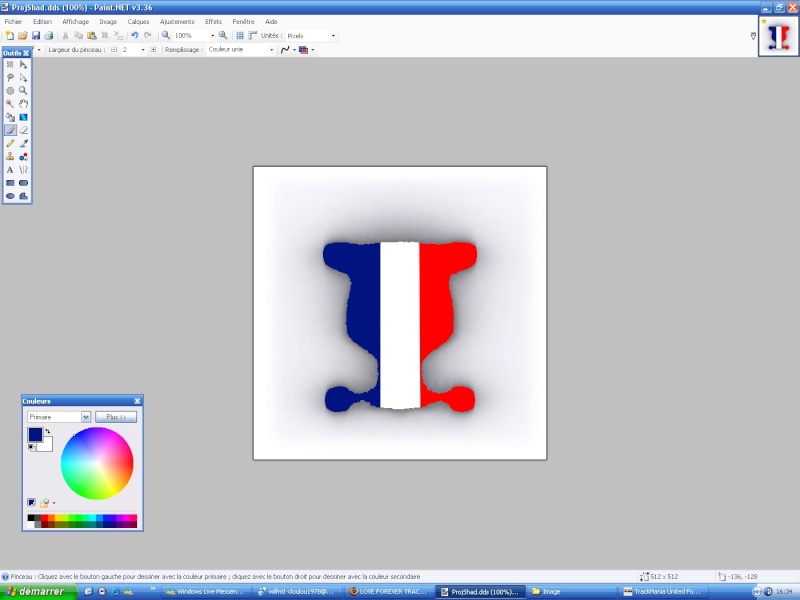Image resolution: width=800 pixels, height=600 pixels.
Task: Select the Eraser tool
Action: [23, 131]
